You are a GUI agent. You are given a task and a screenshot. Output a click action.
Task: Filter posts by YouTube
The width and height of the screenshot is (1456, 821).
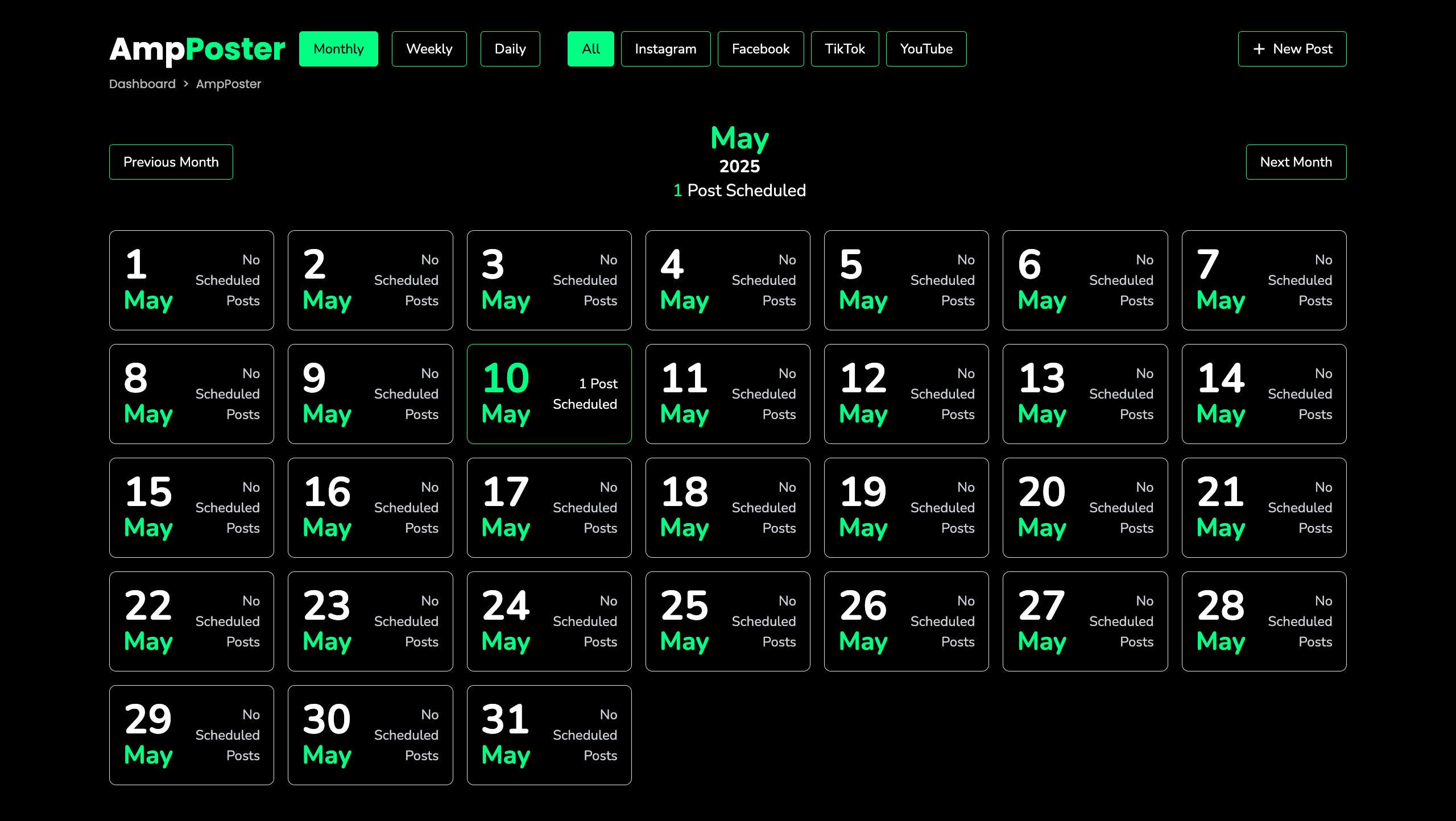point(926,49)
